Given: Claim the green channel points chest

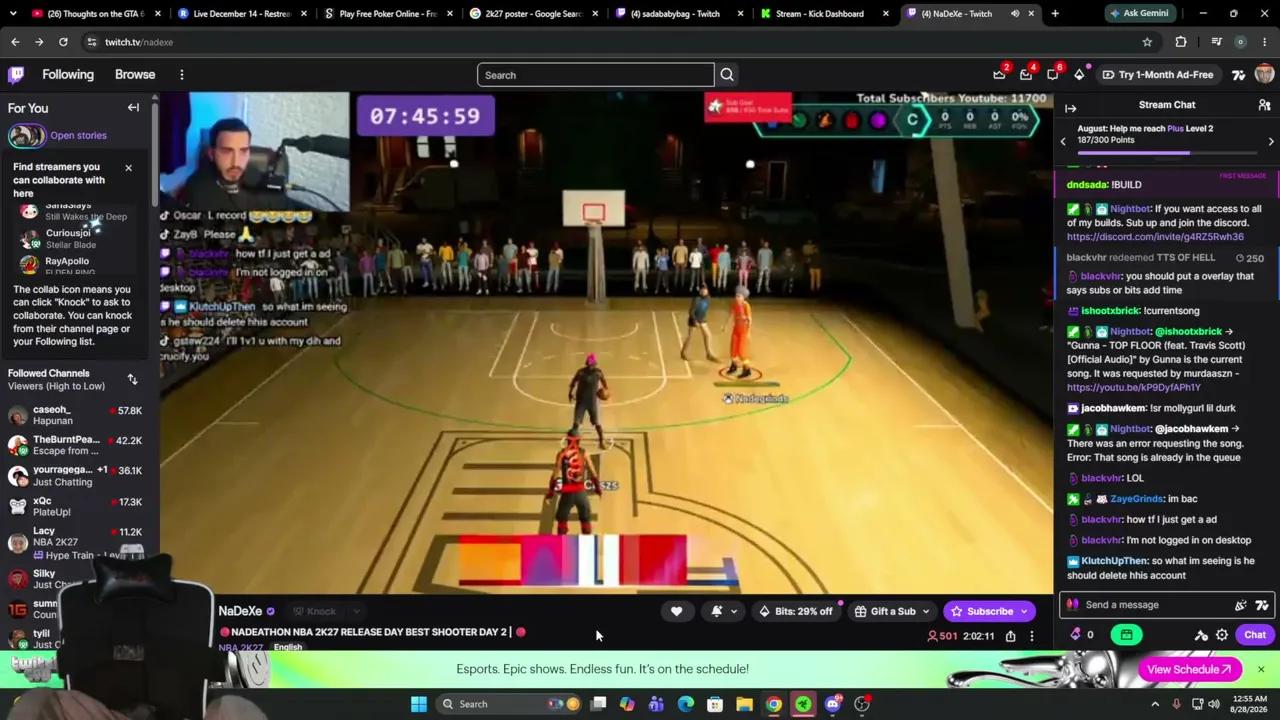Looking at the screenshot, I should point(1126,635).
